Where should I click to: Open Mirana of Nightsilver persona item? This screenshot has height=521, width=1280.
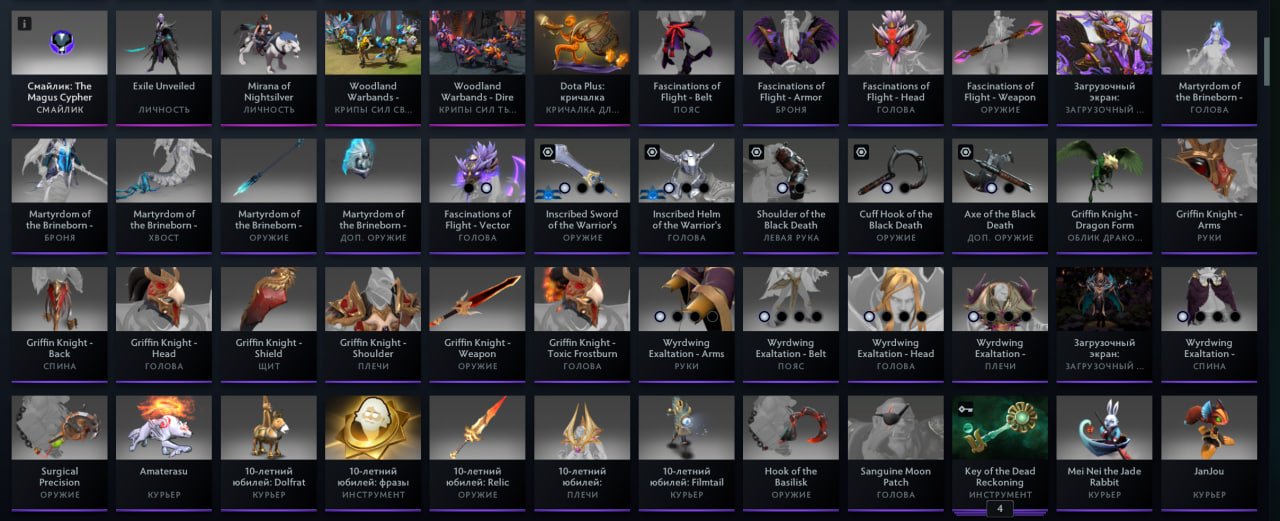click(268, 67)
